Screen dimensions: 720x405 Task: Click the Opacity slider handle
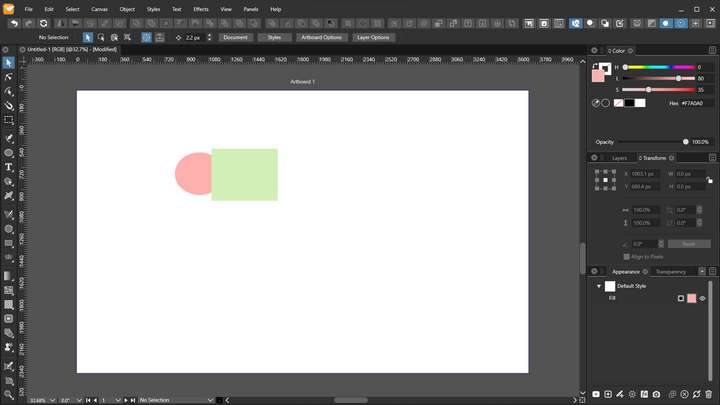click(686, 142)
